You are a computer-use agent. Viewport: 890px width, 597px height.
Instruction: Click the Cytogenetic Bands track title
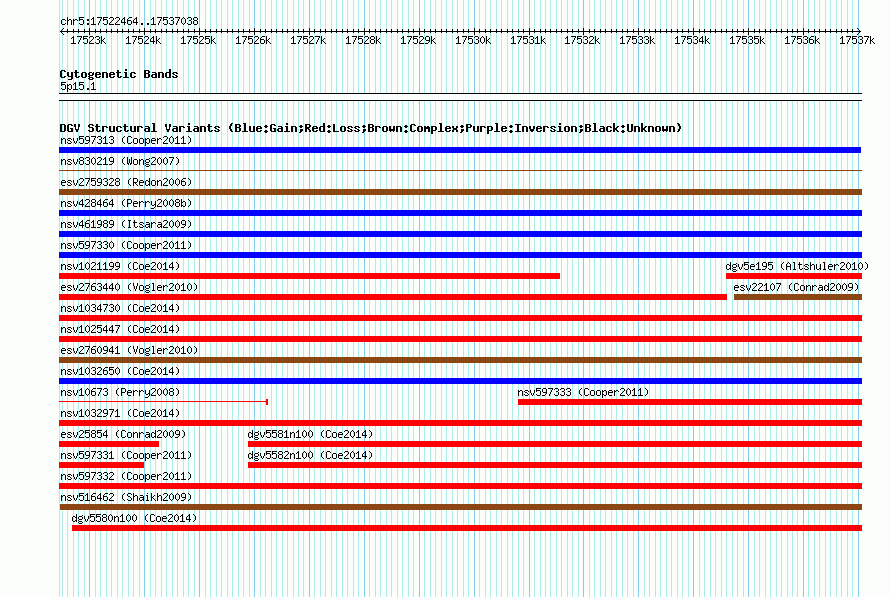tap(119, 74)
